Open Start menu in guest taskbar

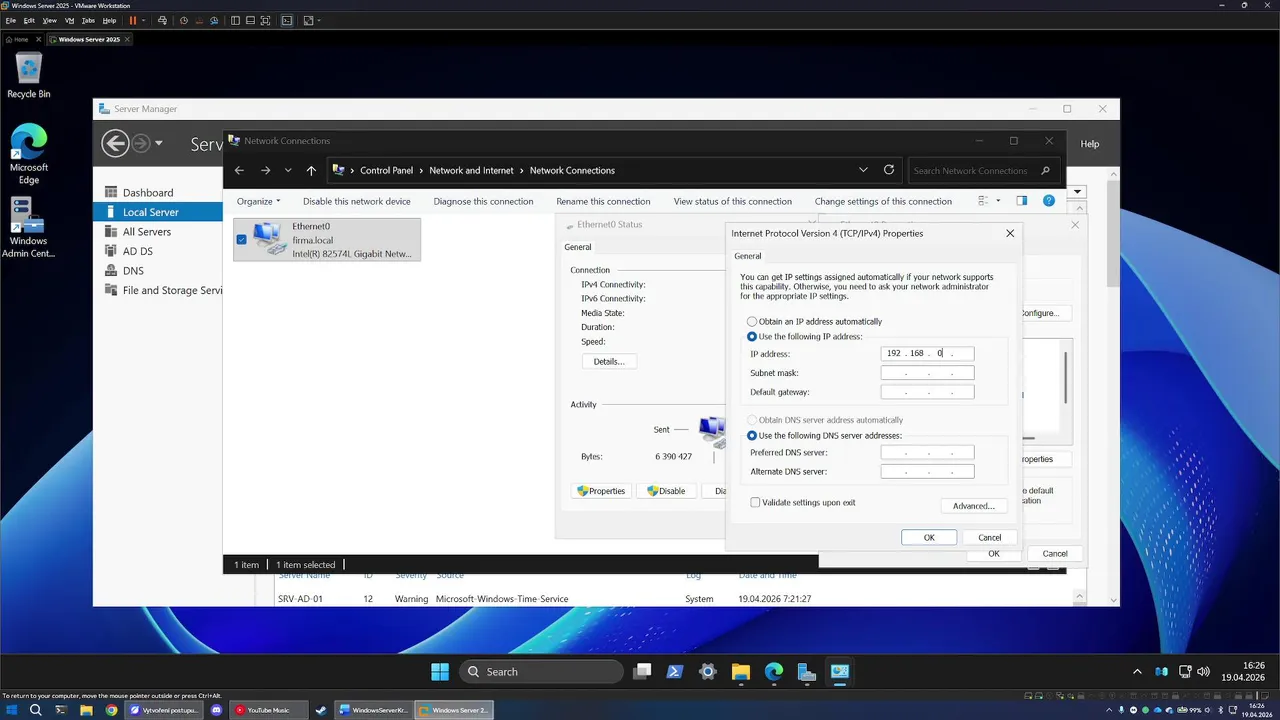tap(440, 672)
